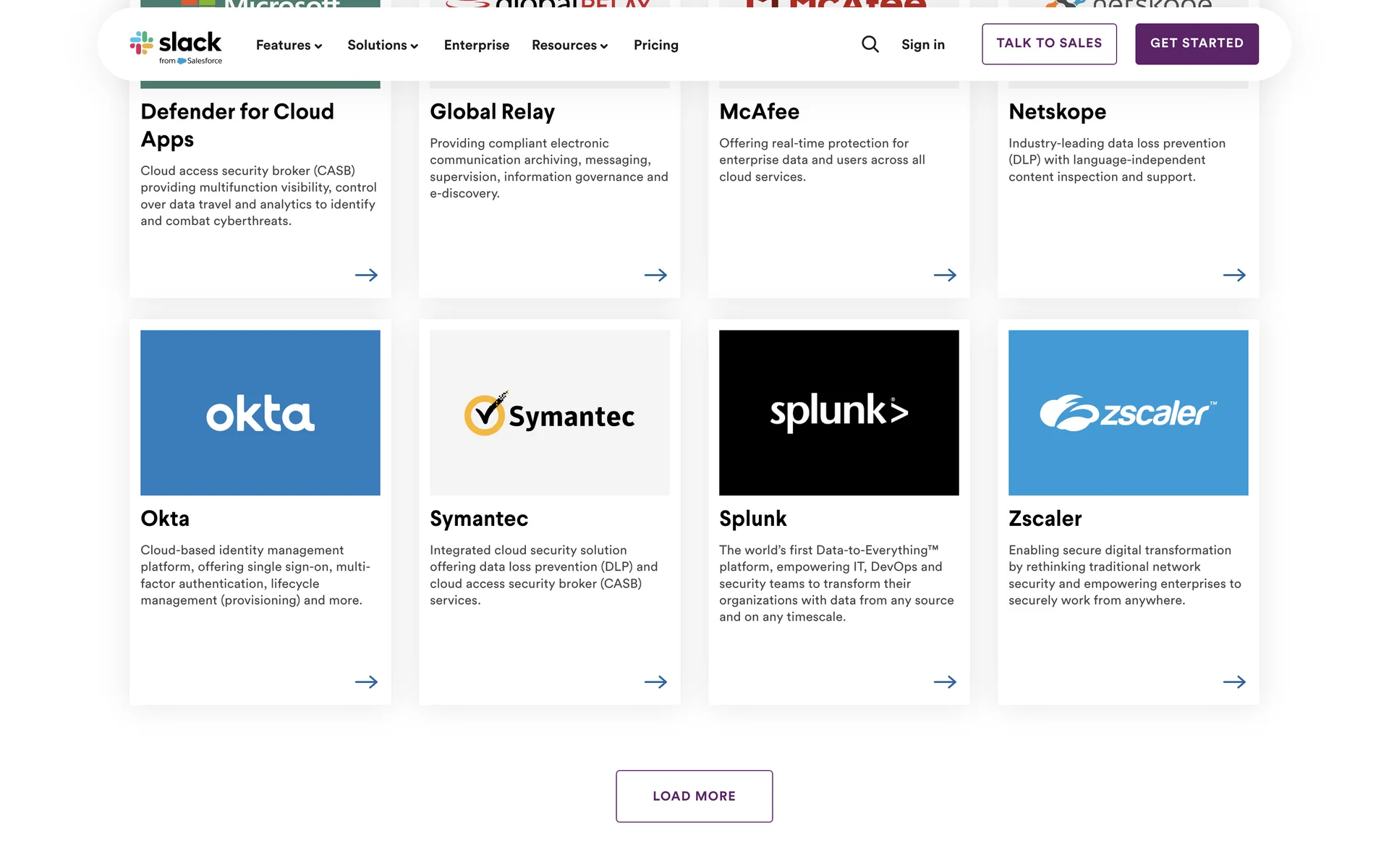Click the arrow on the Okta card

366,682
